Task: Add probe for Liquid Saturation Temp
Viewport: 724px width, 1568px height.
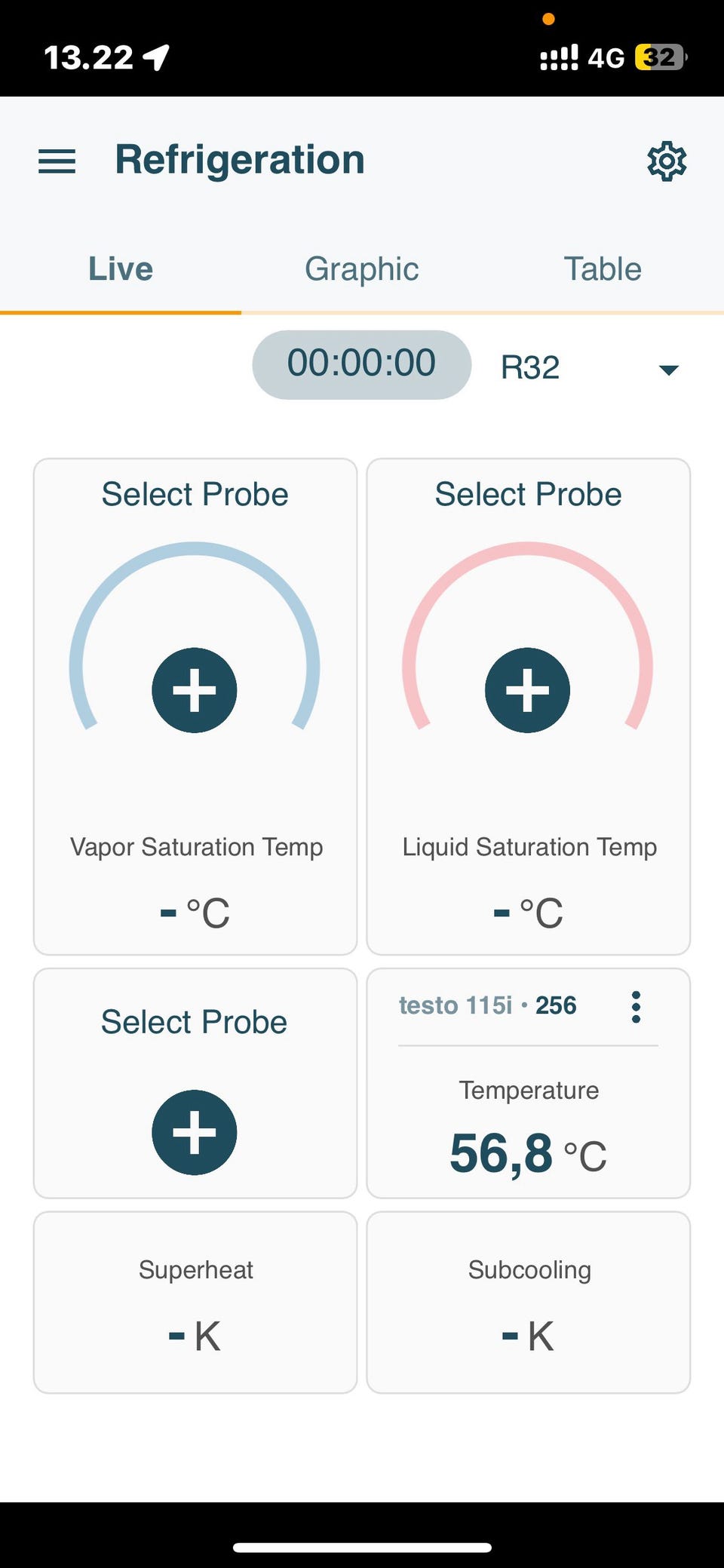Action: click(x=527, y=690)
